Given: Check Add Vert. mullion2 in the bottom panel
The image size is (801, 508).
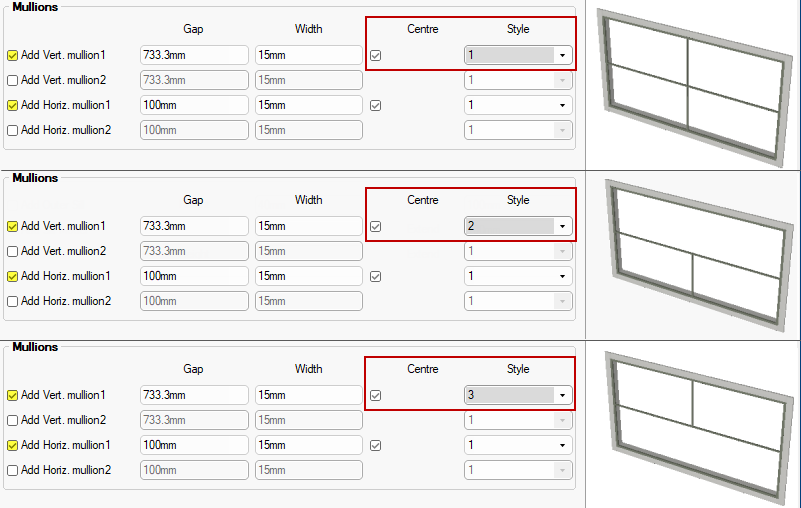Looking at the screenshot, I should tap(13, 420).
